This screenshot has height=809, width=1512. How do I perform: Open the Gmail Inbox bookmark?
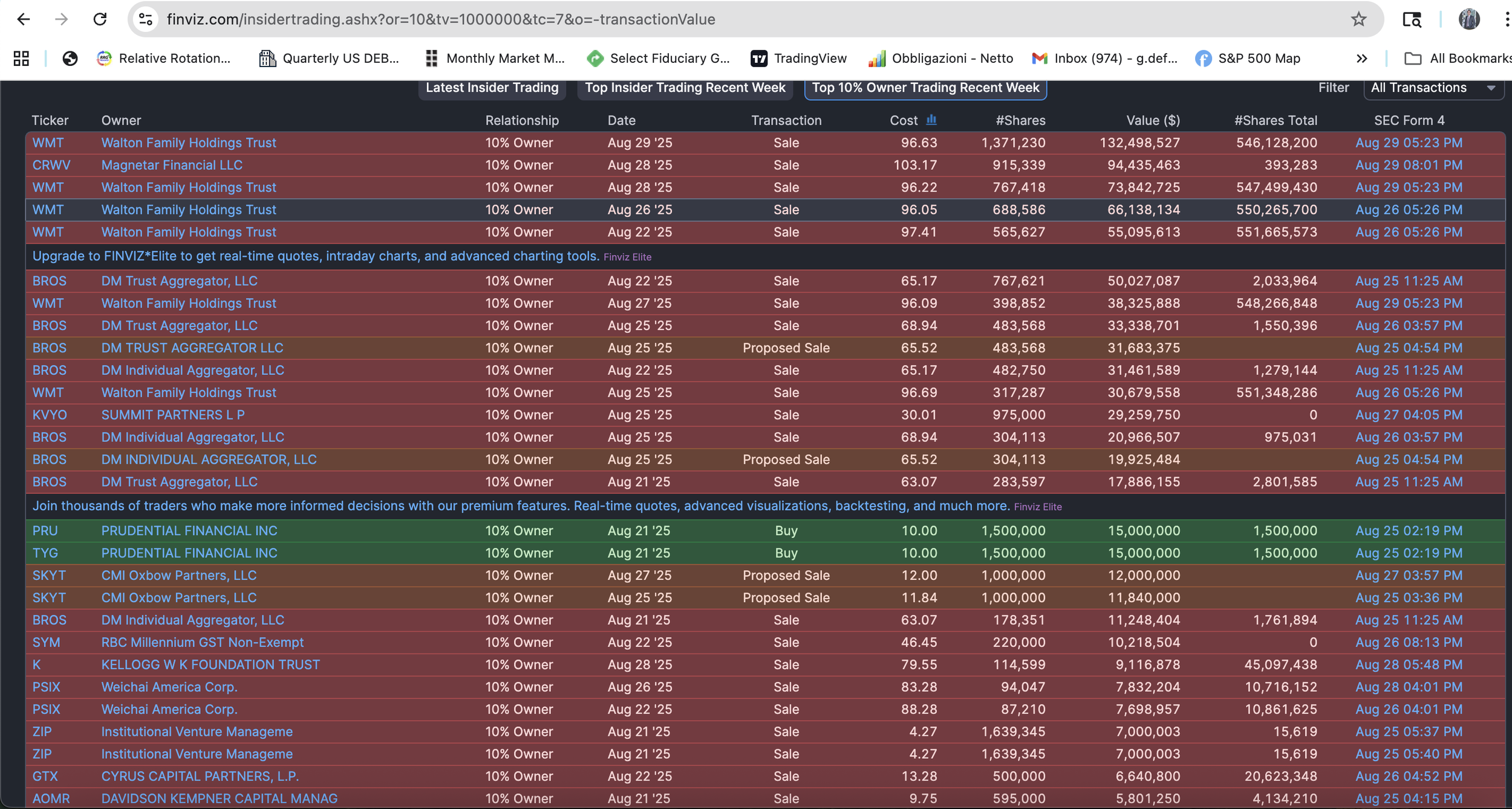click(x=1105, y=58)
